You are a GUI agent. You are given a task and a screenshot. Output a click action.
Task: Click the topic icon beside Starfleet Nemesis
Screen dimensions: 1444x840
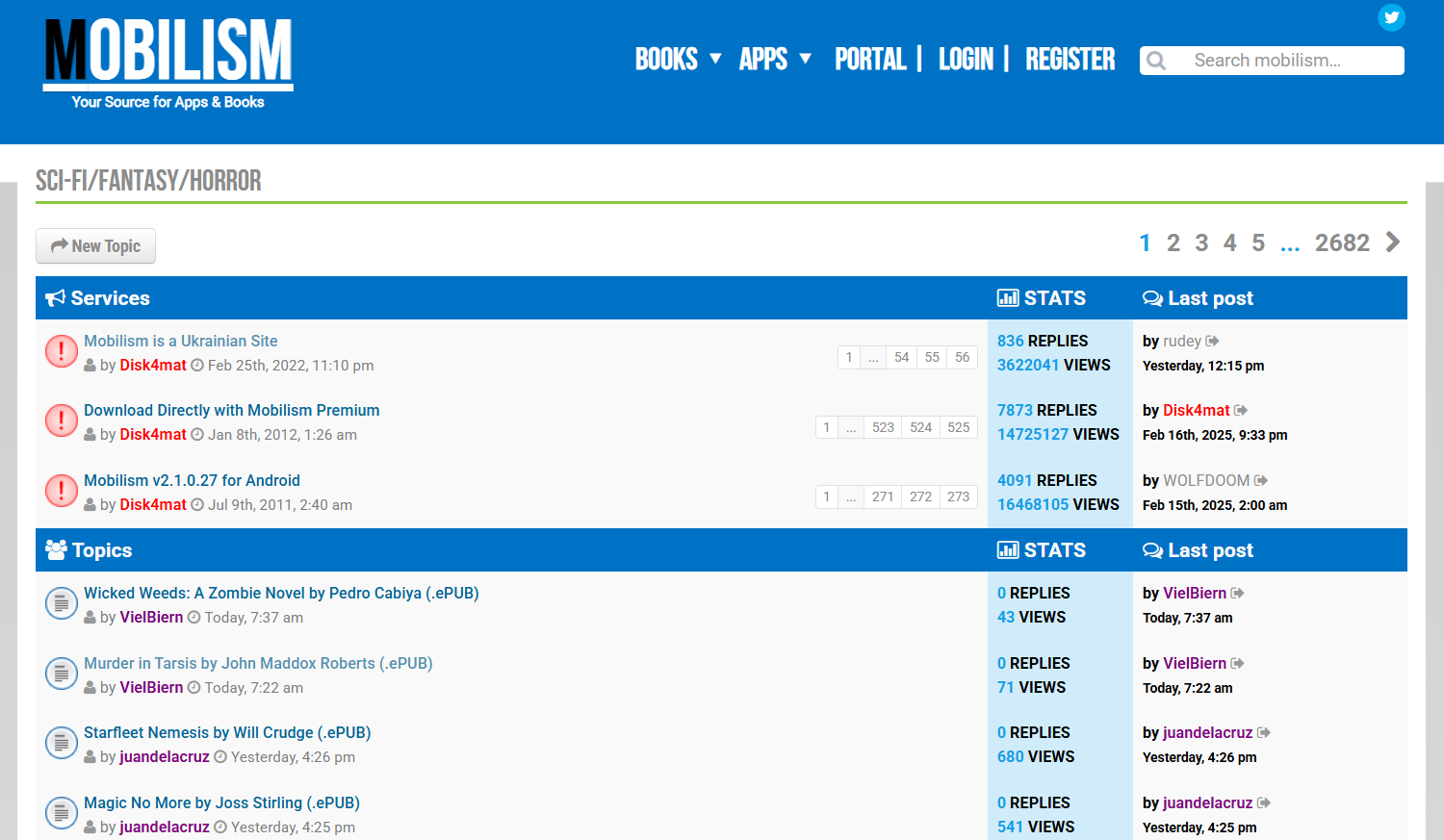pyautogui.click(x=62, y=743)
